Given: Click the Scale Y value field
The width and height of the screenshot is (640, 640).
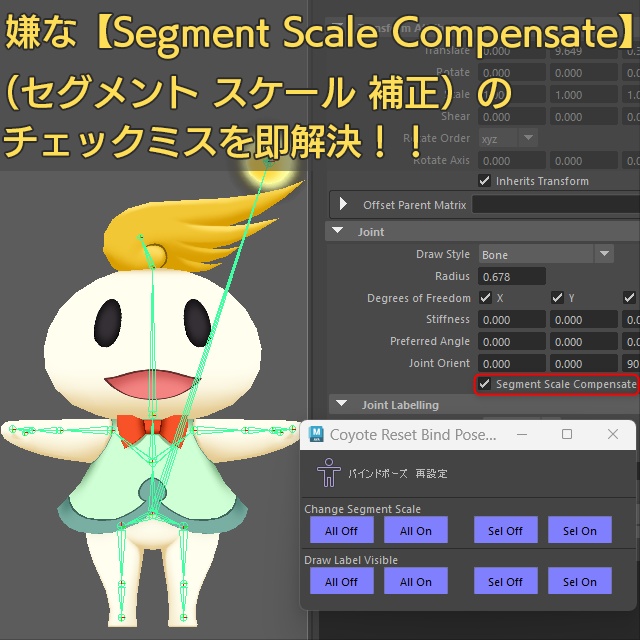Looking at the screenshot, I should click(584, 95).
